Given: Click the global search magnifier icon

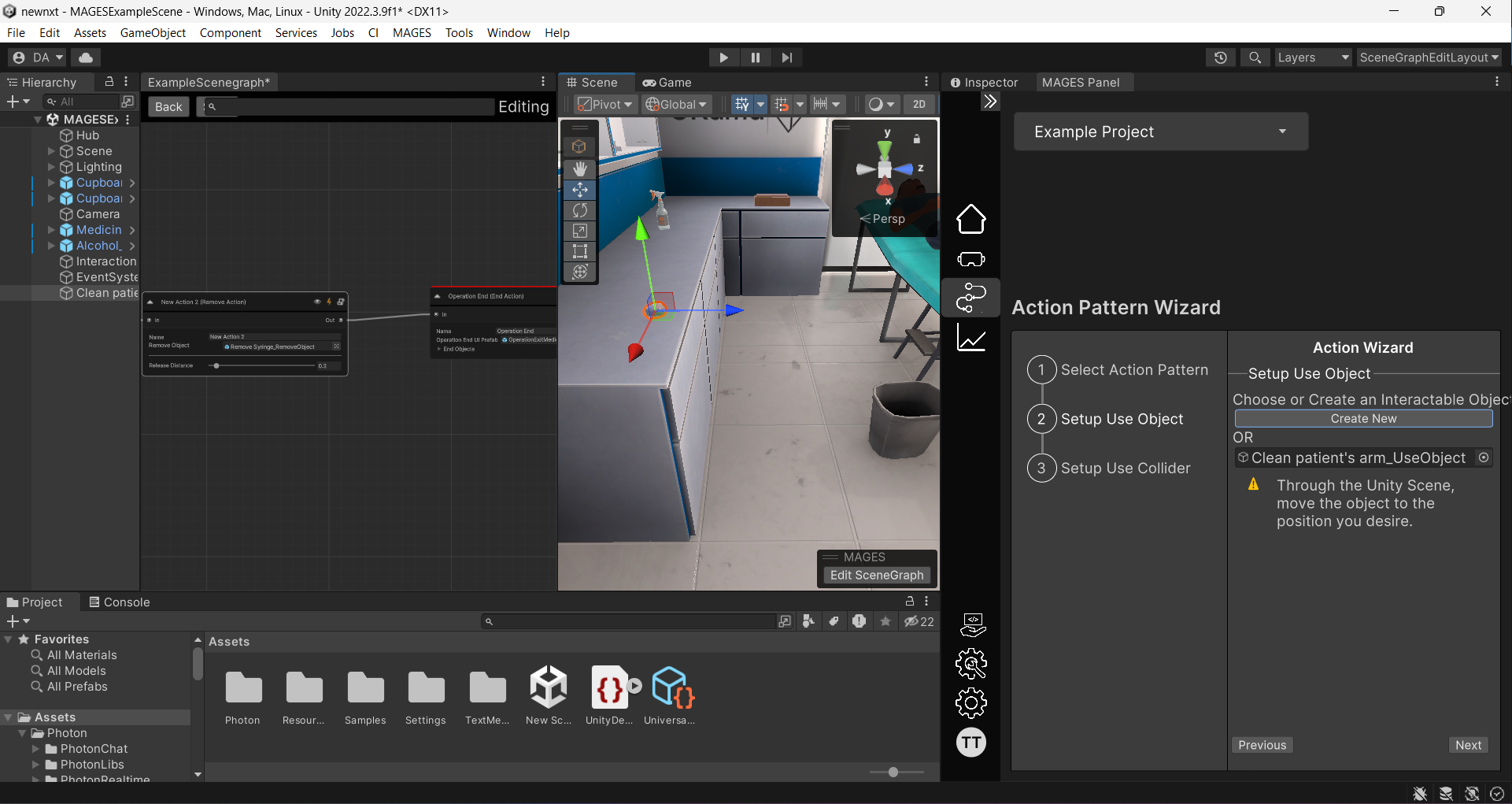Looking at the screenshot, I should coord(1255,57).
